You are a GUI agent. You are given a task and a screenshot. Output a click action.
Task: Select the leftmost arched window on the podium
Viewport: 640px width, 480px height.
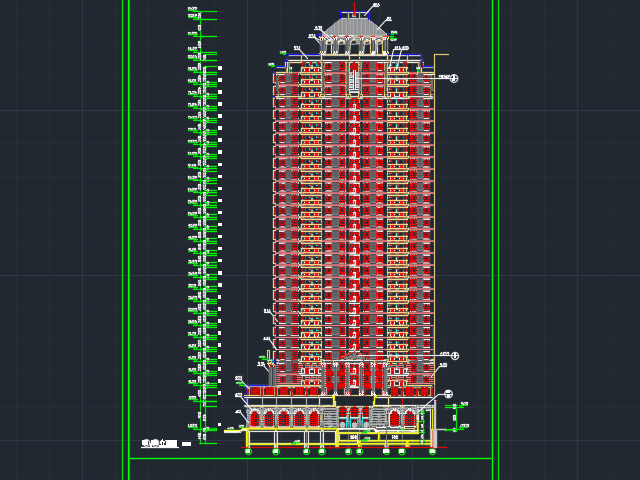coord(253,418)
